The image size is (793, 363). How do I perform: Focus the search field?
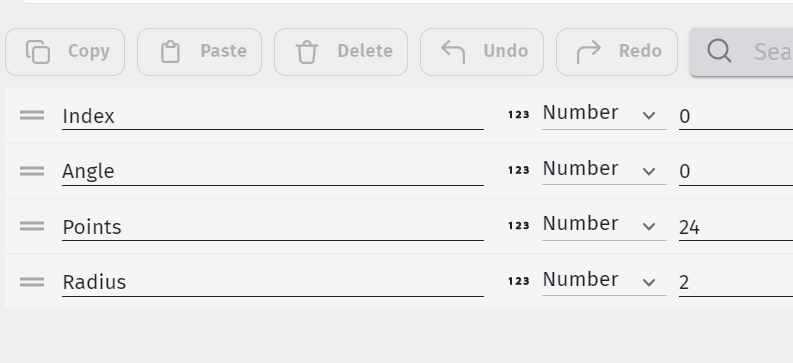coord(742,52)
